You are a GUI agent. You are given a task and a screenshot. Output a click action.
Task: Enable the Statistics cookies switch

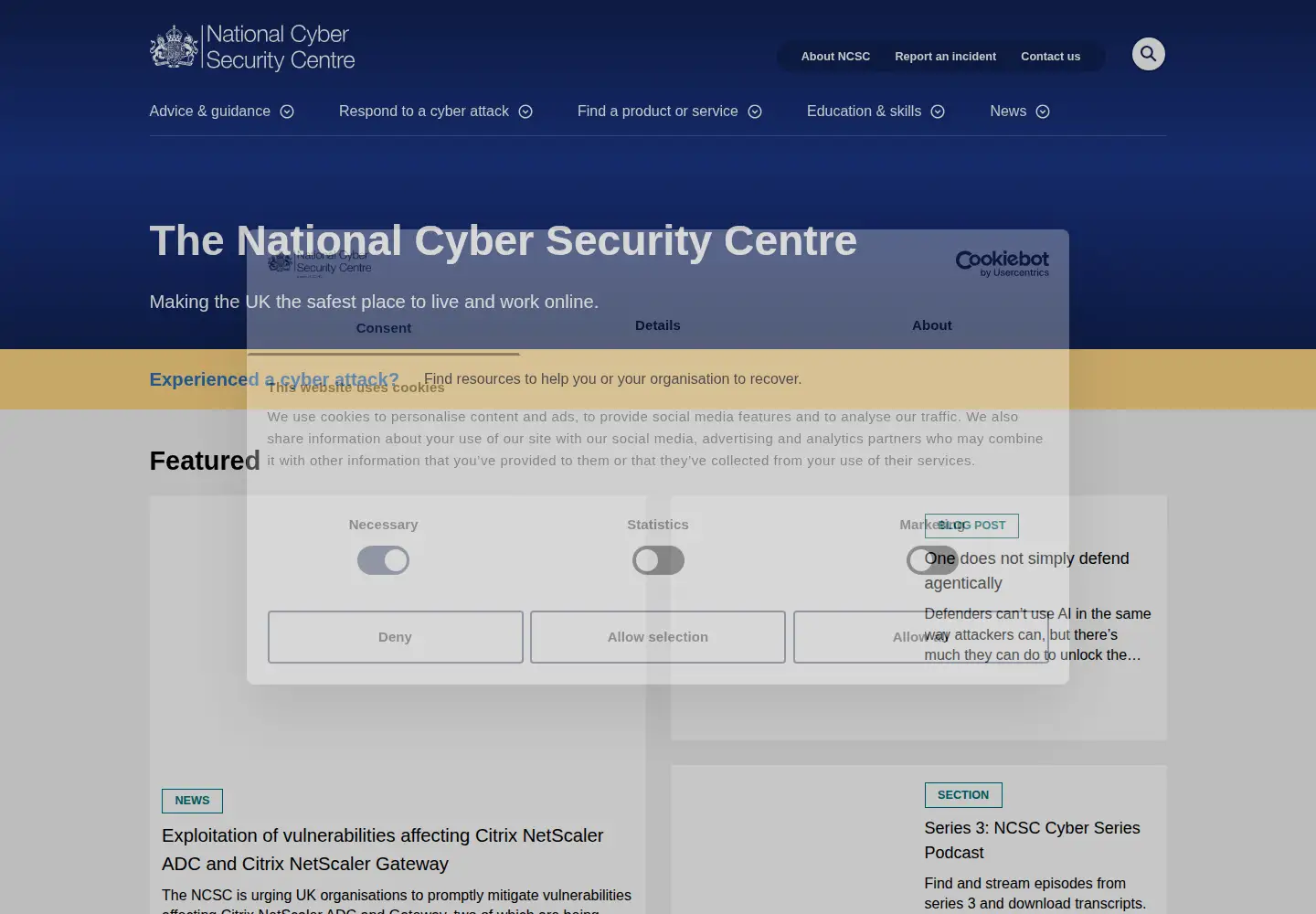pyautogui.click(x=658, y=560)
